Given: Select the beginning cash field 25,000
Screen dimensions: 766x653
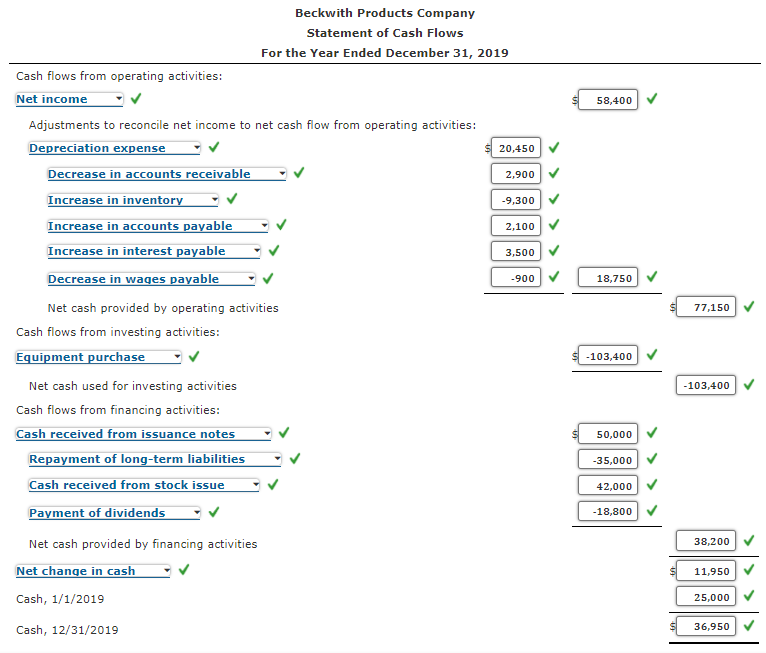Looking at the screenshot, I should click(706, 596).
